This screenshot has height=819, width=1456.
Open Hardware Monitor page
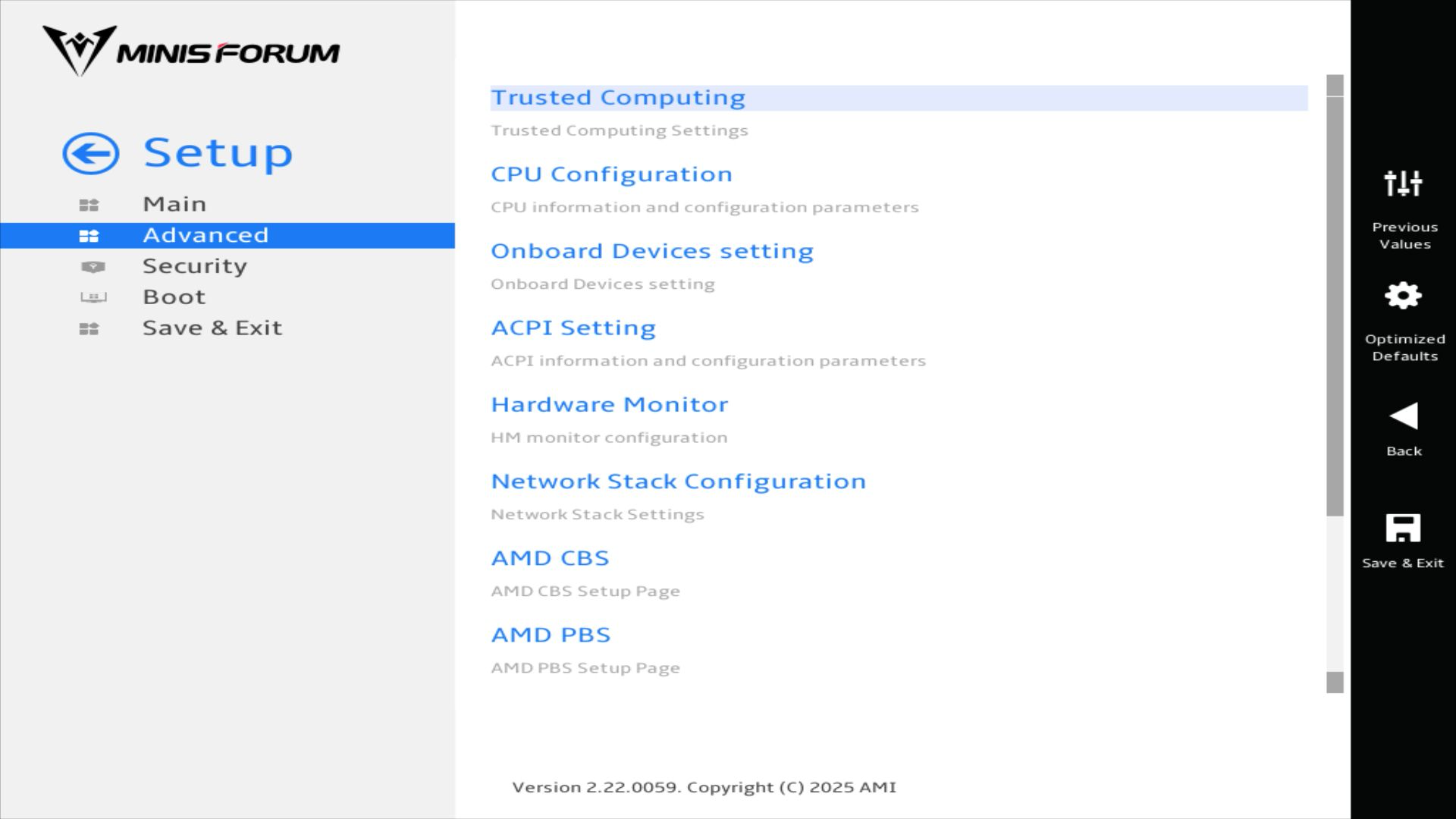pyautogui.click(x=609, y=404)
